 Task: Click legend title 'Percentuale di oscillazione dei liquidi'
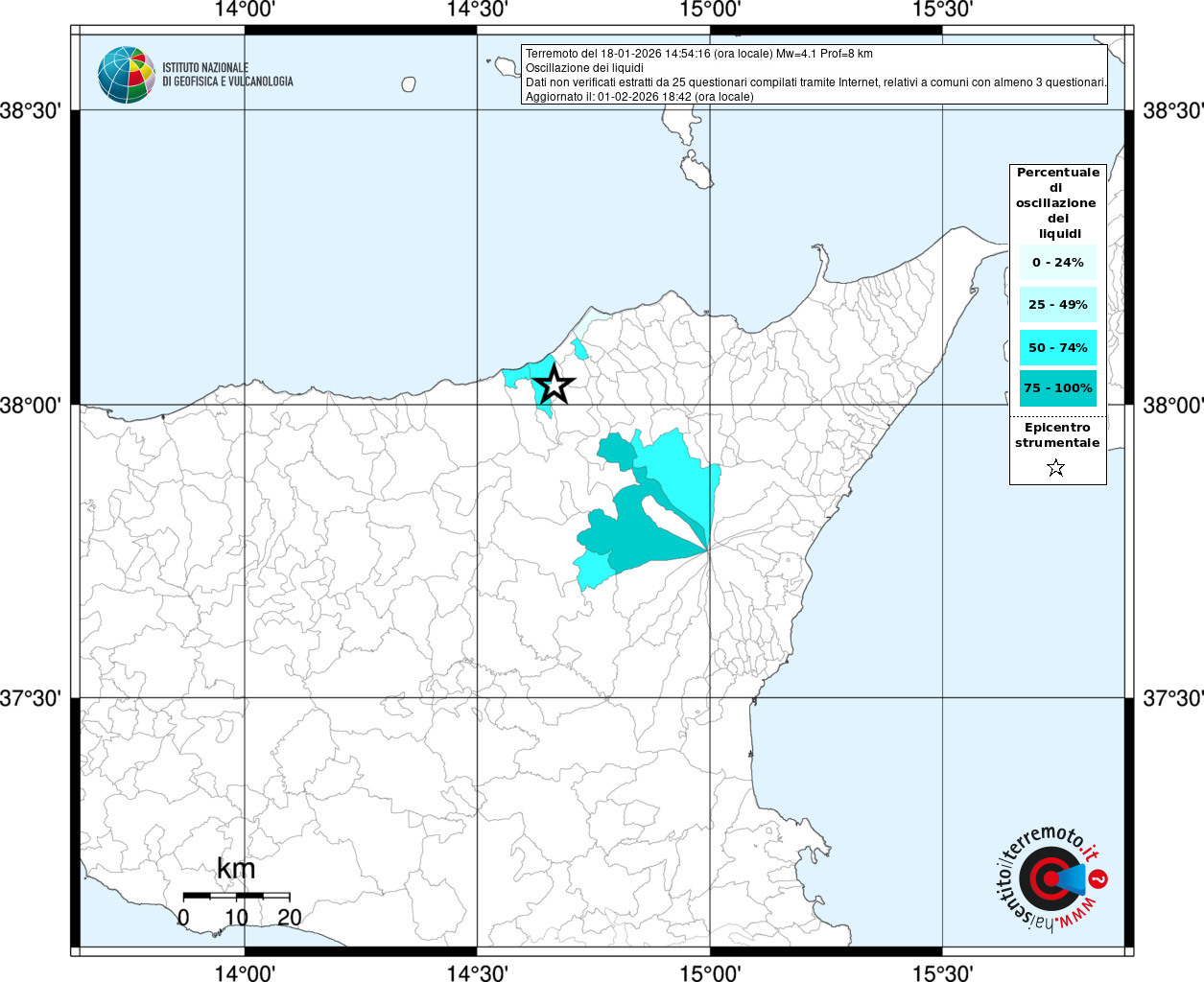[1057, 202]
